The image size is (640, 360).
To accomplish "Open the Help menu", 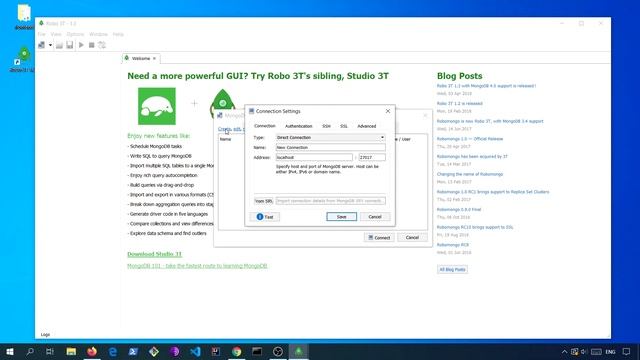I will point(118,34).
